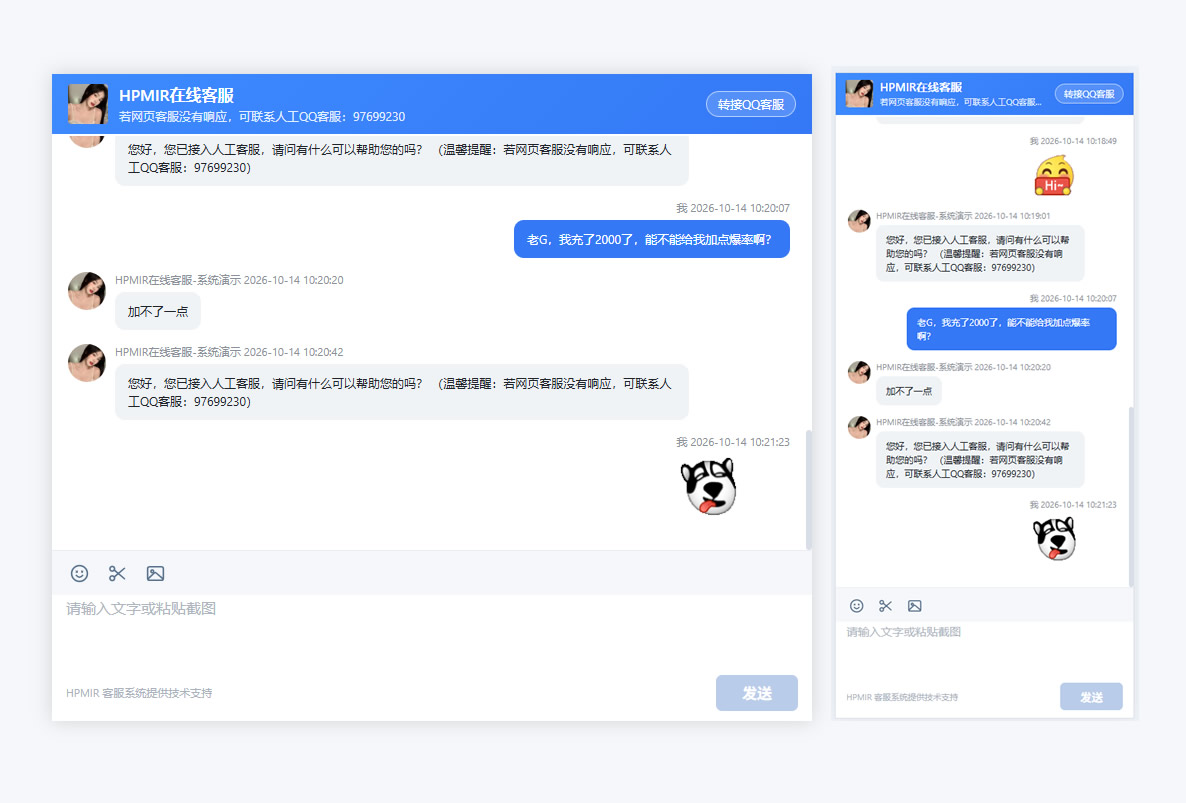Click 转接QQ客服 button in small chat window
1186x803 pixels.
click(x=1089, y=94)
